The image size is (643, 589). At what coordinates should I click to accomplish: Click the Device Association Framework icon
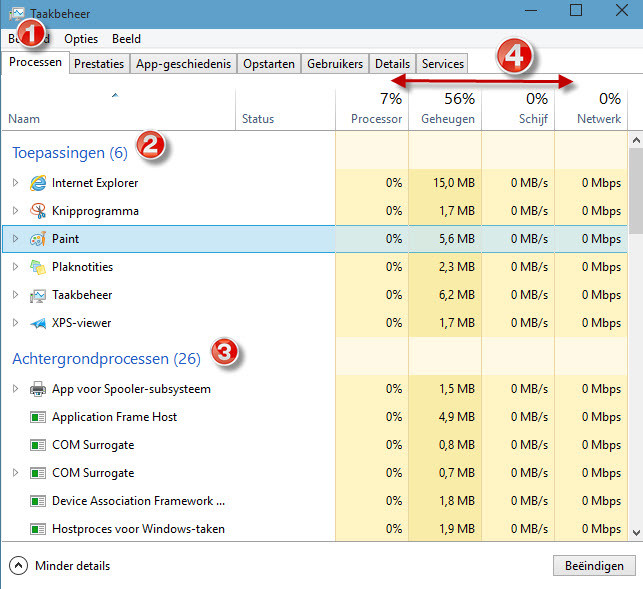click(x=38, y=501)
